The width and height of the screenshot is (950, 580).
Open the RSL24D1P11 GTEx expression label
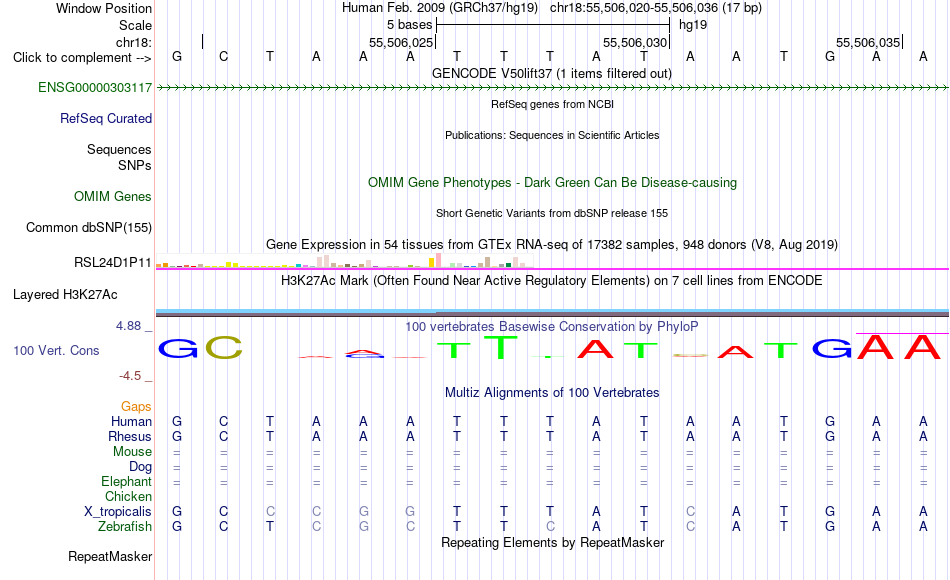tap(113, 263)
